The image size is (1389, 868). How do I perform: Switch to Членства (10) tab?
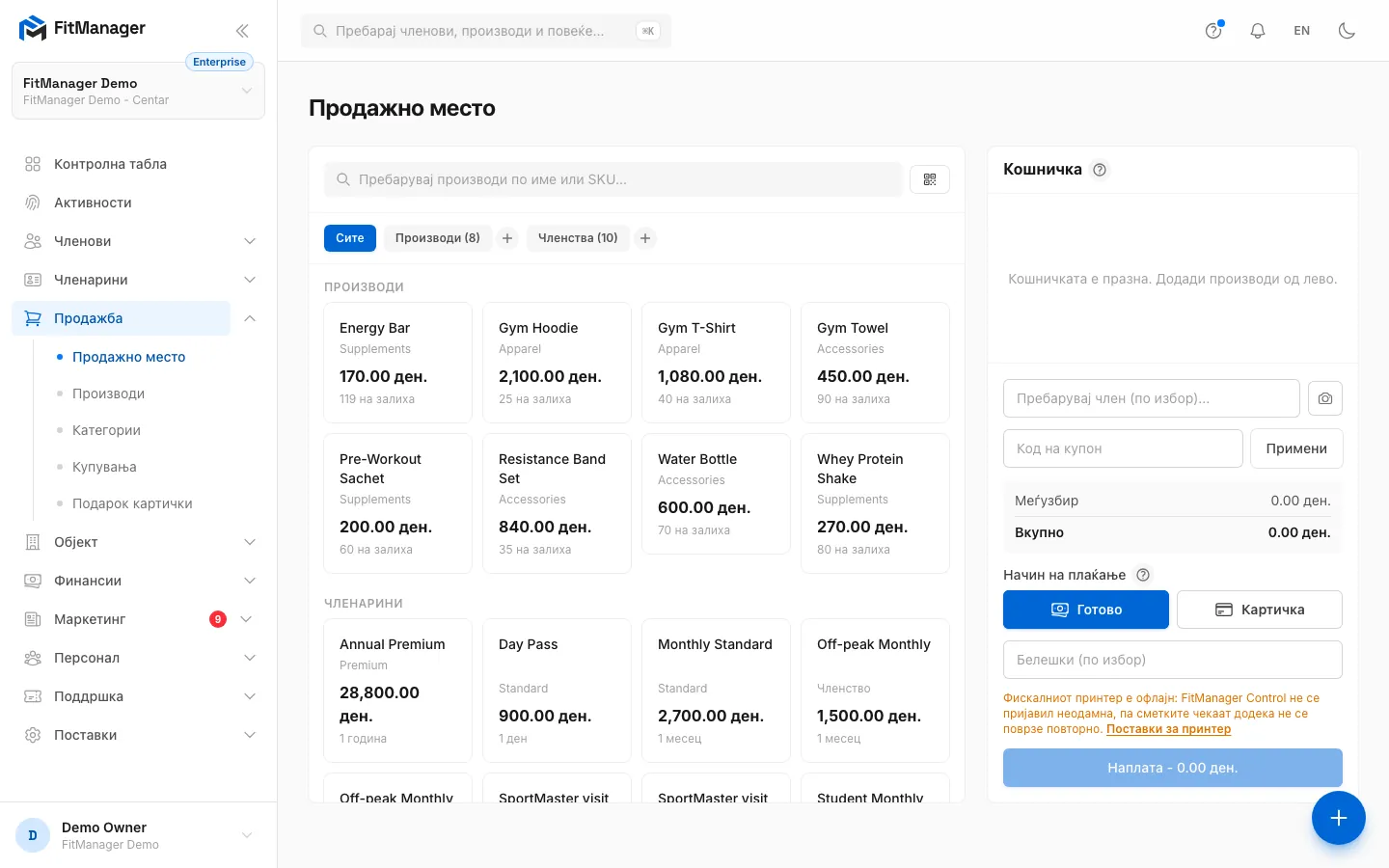pos(578,238)
